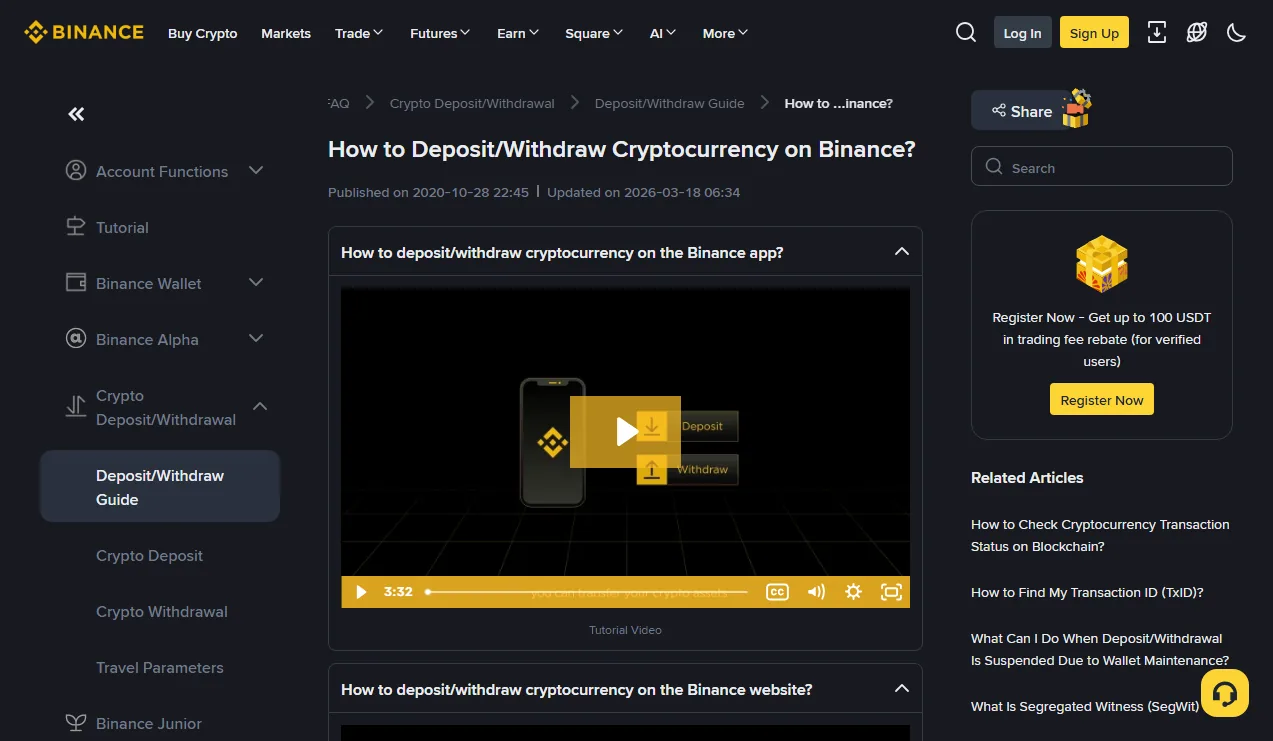The image size is (1273, 741).
Task: Collapse the Binance app accordion section
Action: tap(901, 252)
